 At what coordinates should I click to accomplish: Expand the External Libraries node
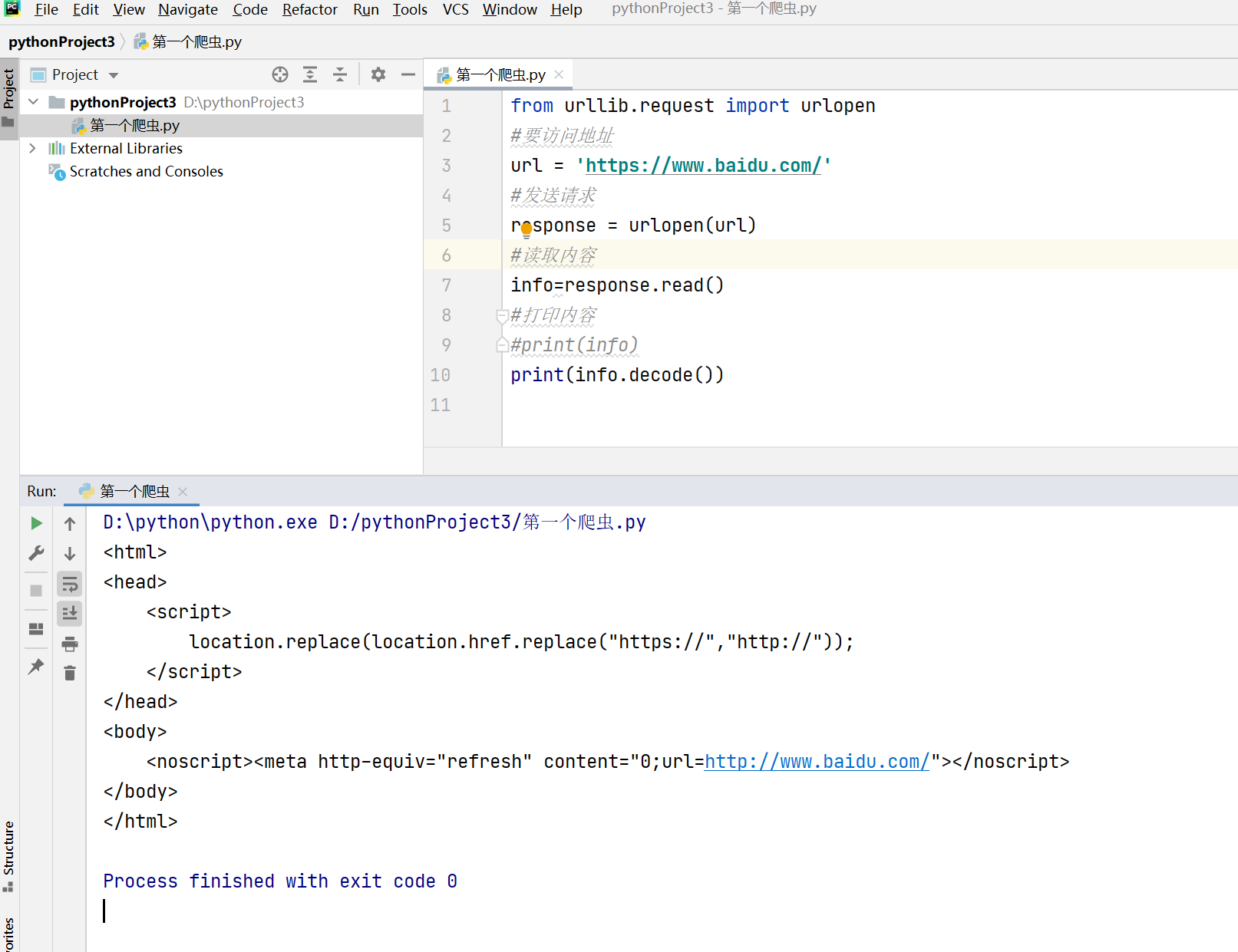[32, 148]
